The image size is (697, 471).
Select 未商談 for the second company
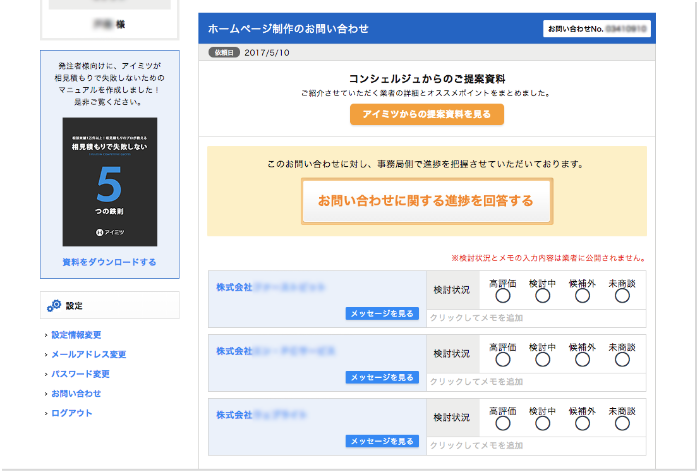pos(622,360)
